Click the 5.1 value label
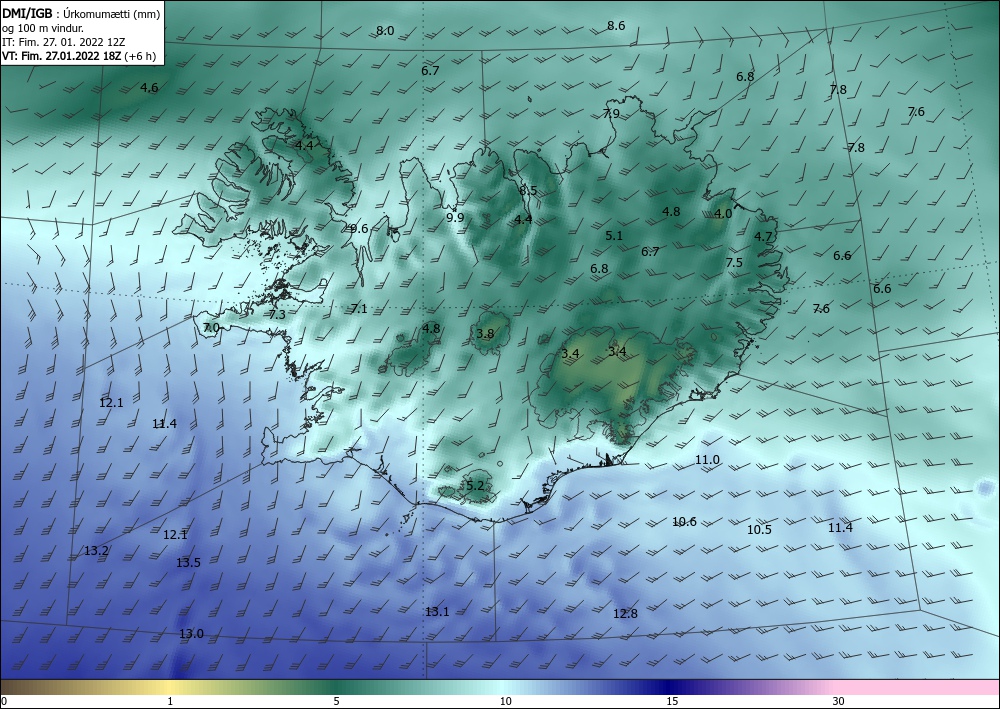The image size is (1000, 709). pyautogui.click(x=614, y=236)
